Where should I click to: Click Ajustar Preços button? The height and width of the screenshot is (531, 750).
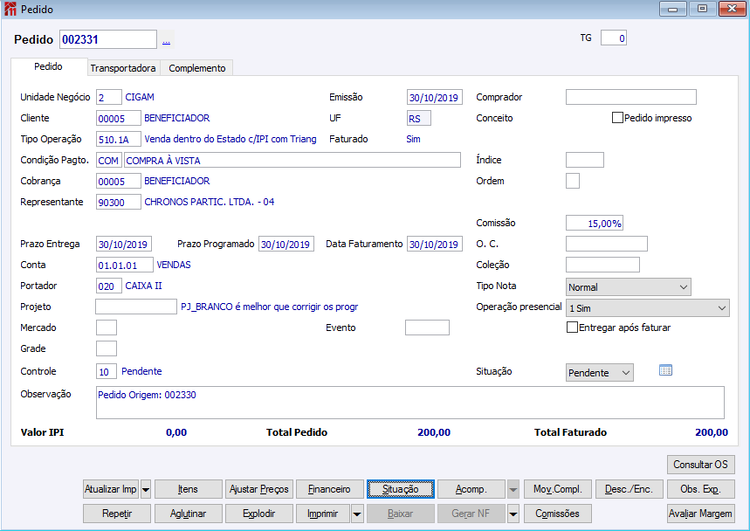[x=259, y=489]
